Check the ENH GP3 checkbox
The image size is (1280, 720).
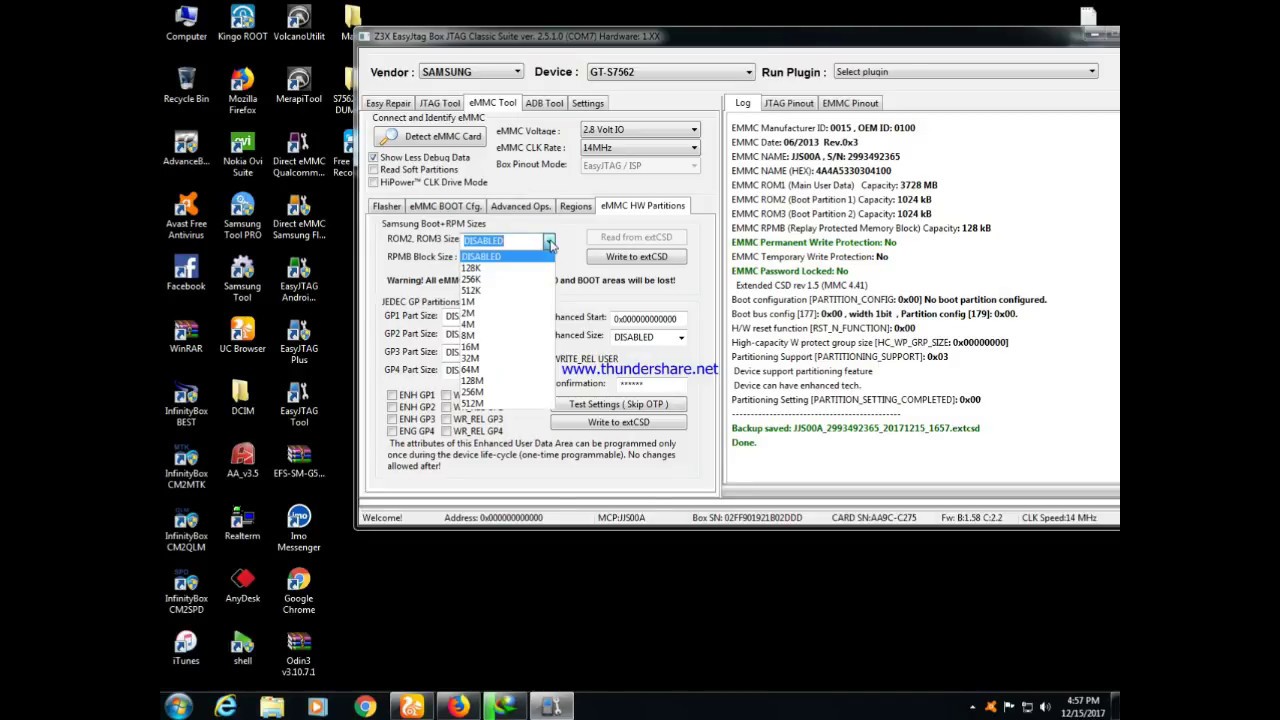392,419
